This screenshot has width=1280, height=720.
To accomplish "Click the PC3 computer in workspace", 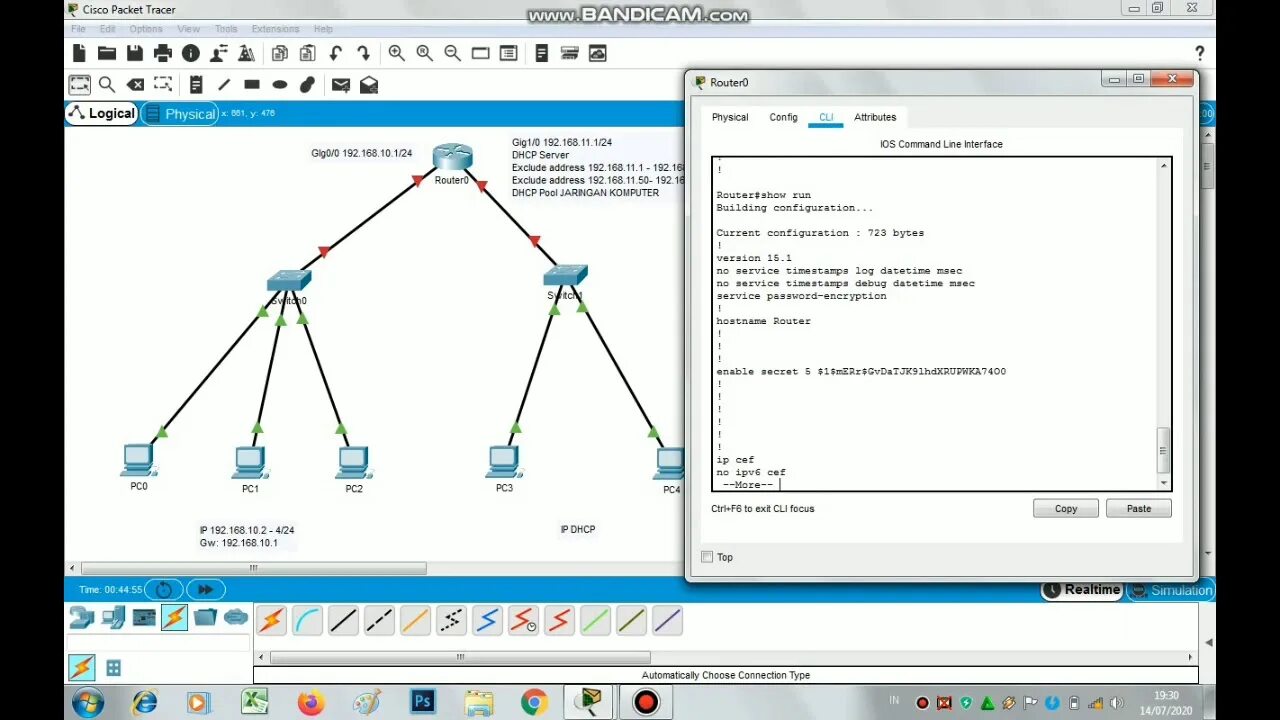I will [503, 462].
